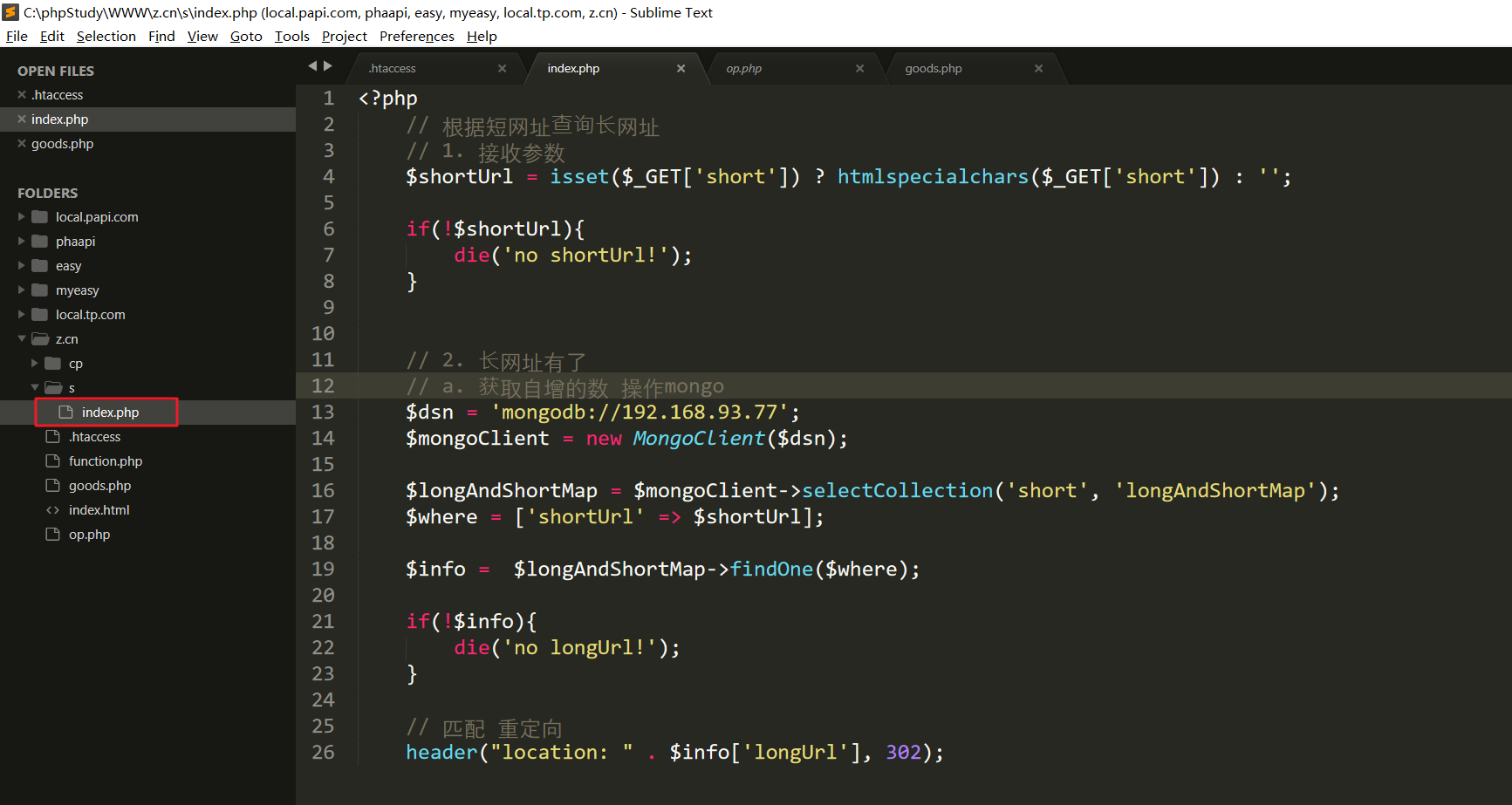Click the previous tab arrow icon
The height and width of the screenshot is (805, 1512).
pyautogui.click(x=312, y=66)
